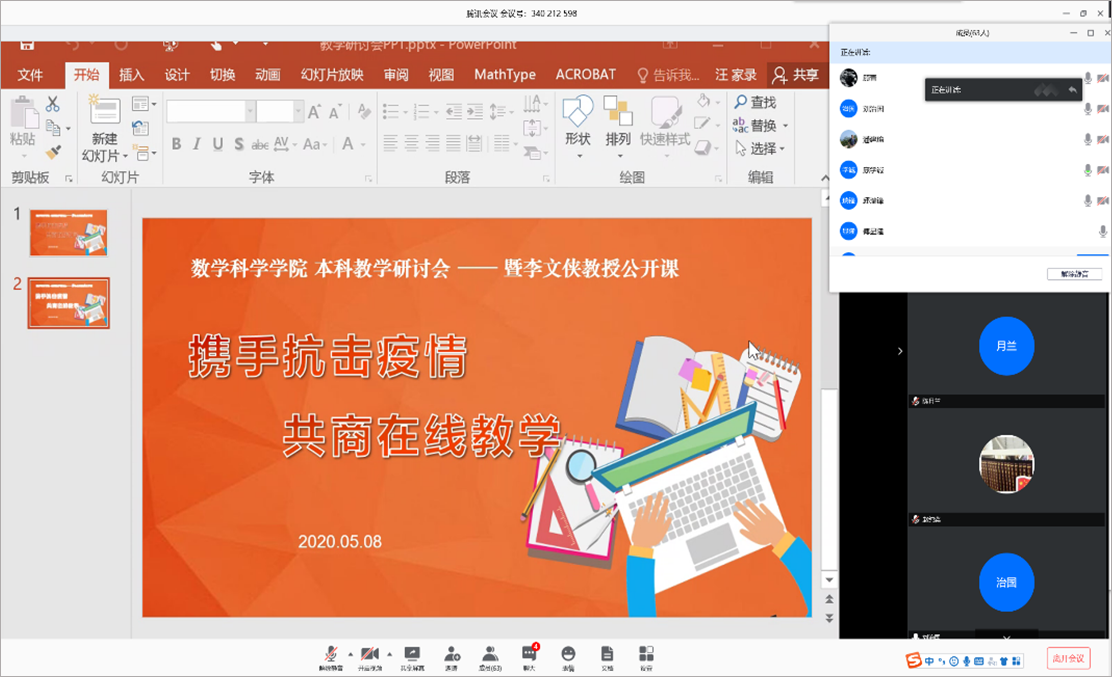Click the 解除静音 button in members panel

tap(1074, 274)
